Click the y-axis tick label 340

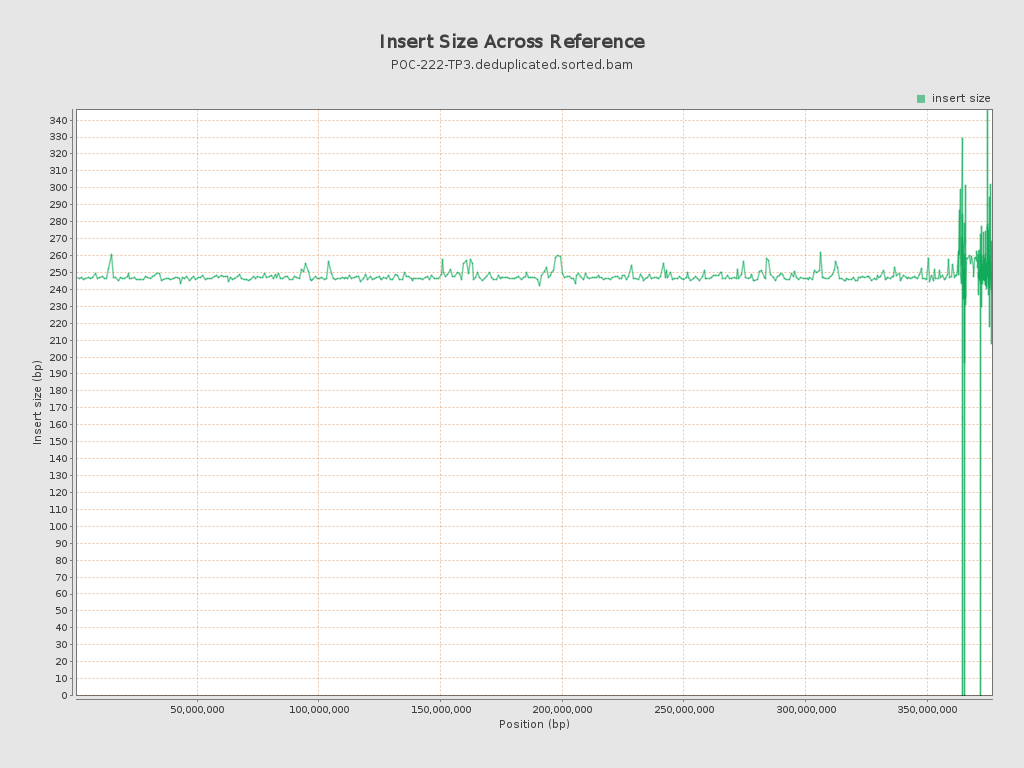(58, 120)
